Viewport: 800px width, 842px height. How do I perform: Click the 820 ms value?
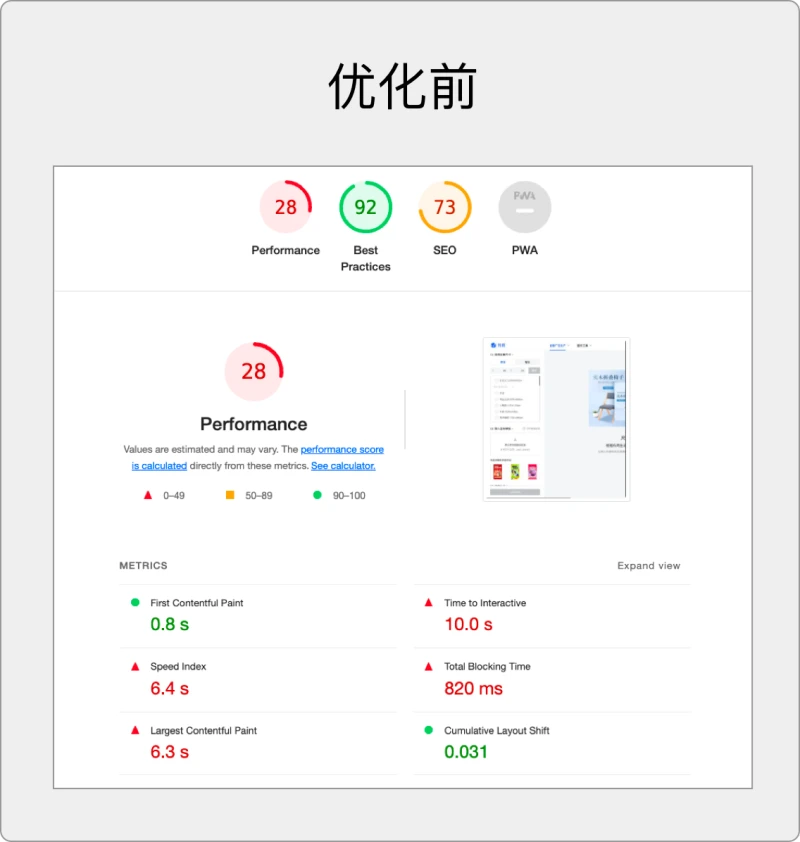click(x=474, y=688)
